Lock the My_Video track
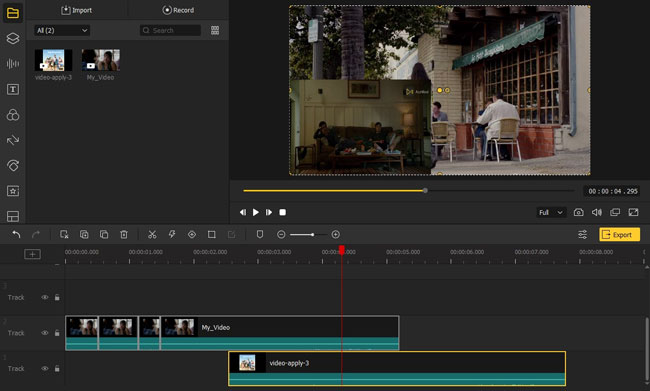The image size is (650, 391). tap(57, 333)
